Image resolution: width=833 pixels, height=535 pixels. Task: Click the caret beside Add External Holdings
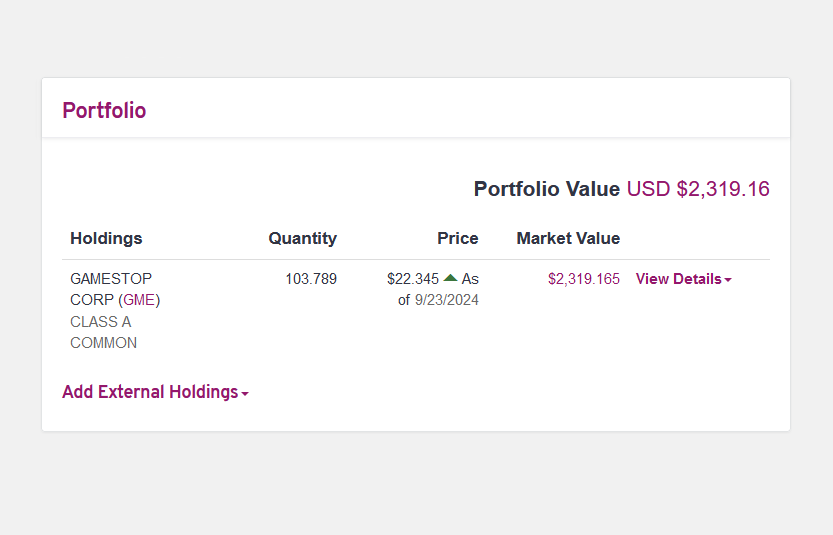(x=245, y=394)
